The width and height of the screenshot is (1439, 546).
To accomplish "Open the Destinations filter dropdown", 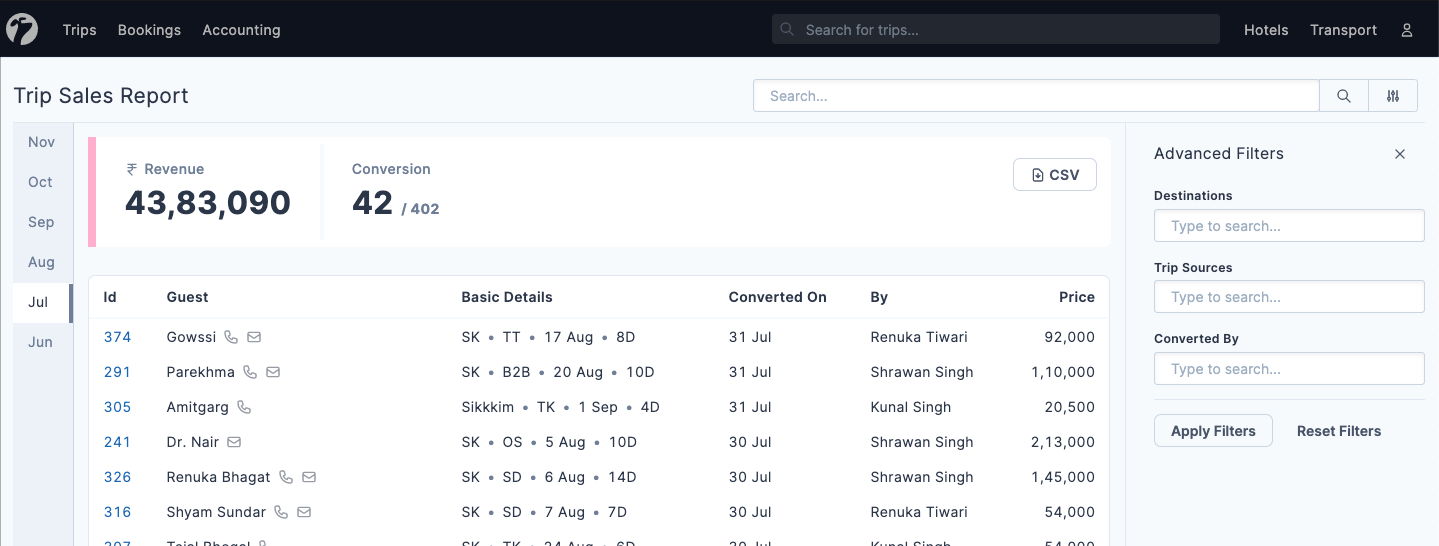I will click(x=1288, y=226).
